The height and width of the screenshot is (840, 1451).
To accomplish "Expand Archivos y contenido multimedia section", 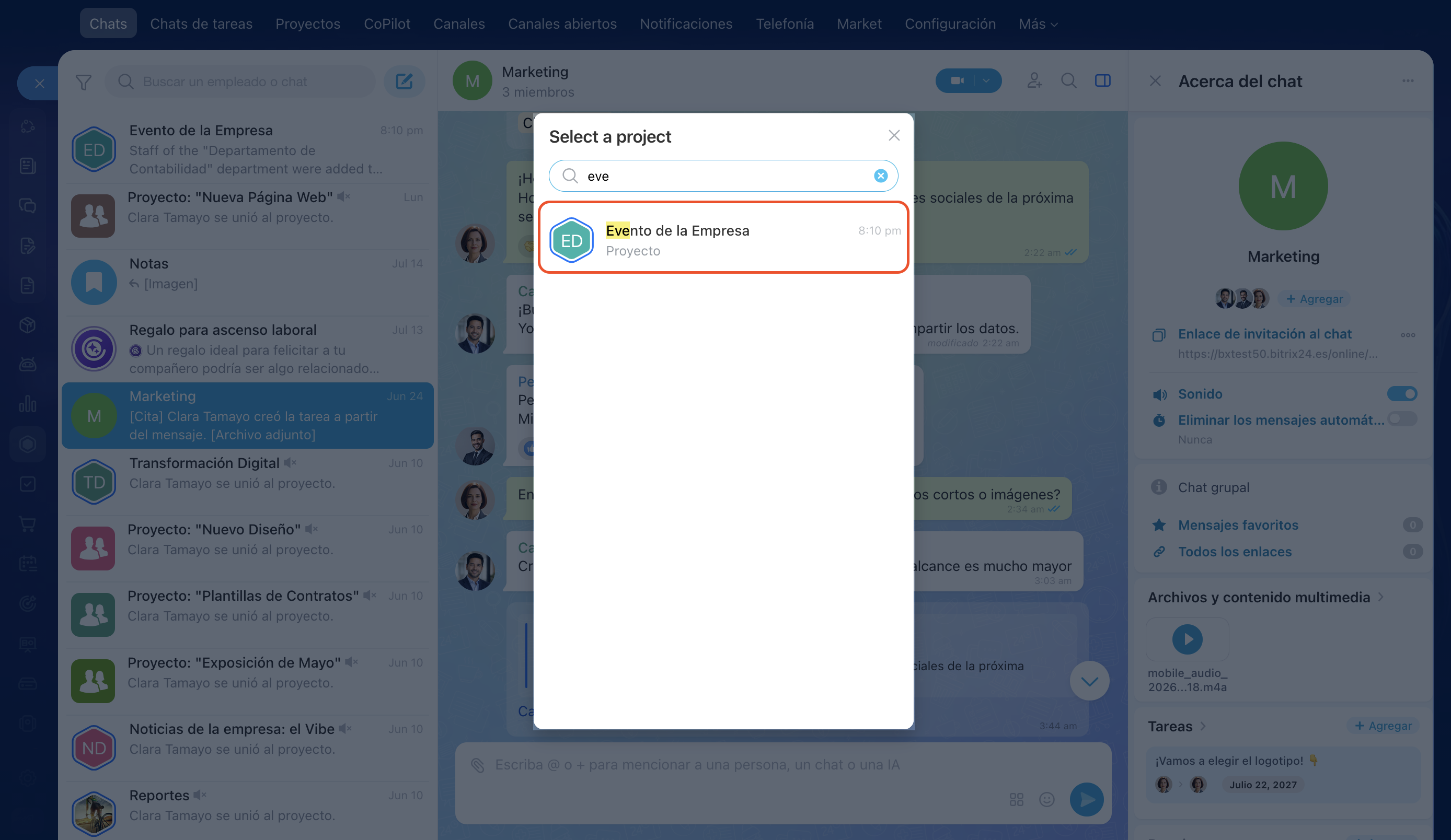I will [x=1265, y=597].
